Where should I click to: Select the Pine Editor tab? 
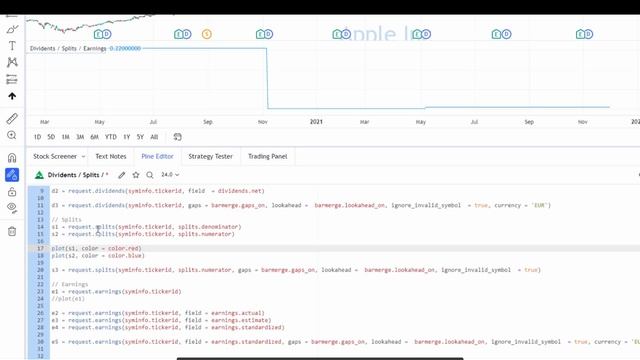[x=157, y=156]
